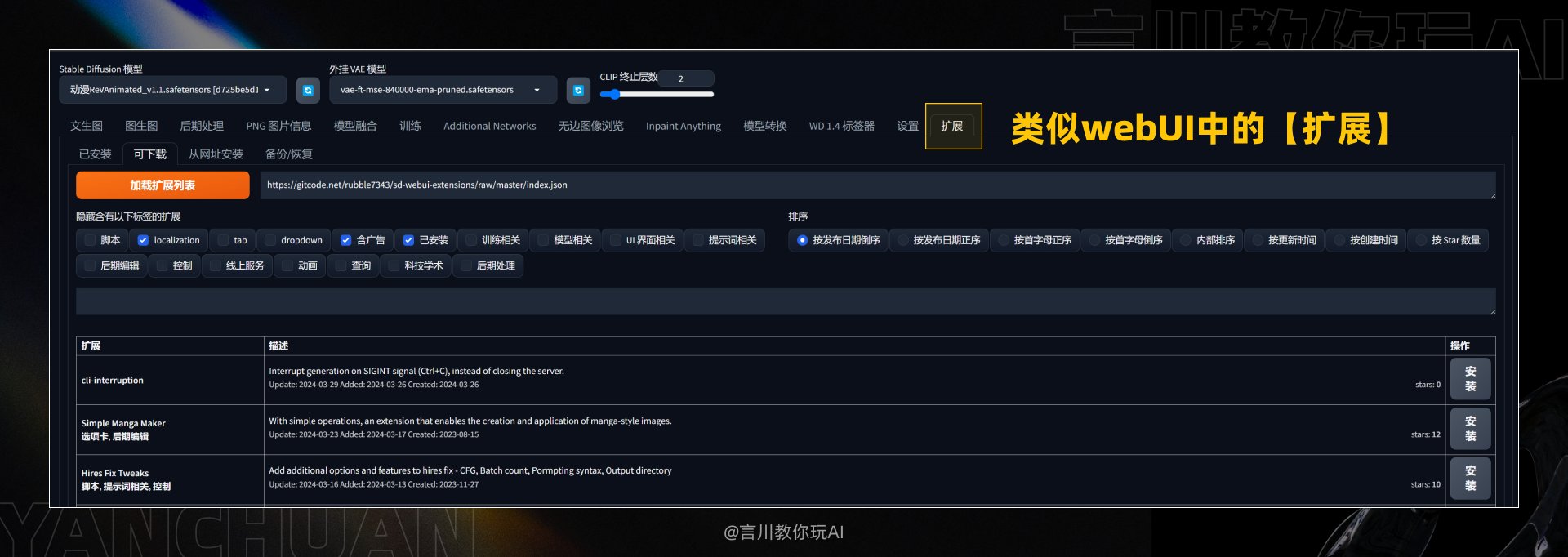The width and height of the screenshot is (1568, 557).
Task: Open the 无边图像浏览 tab
Action: (590, 126)
